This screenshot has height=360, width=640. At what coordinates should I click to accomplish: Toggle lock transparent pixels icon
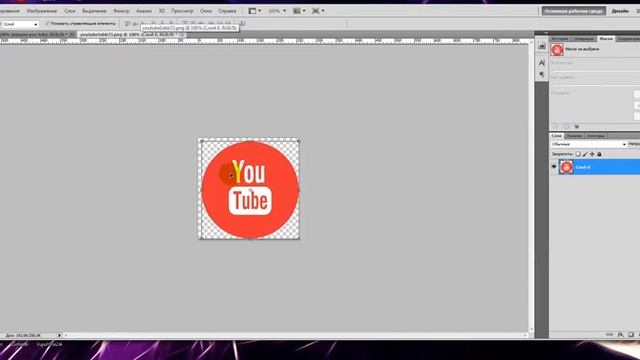[x=578, y=154]
